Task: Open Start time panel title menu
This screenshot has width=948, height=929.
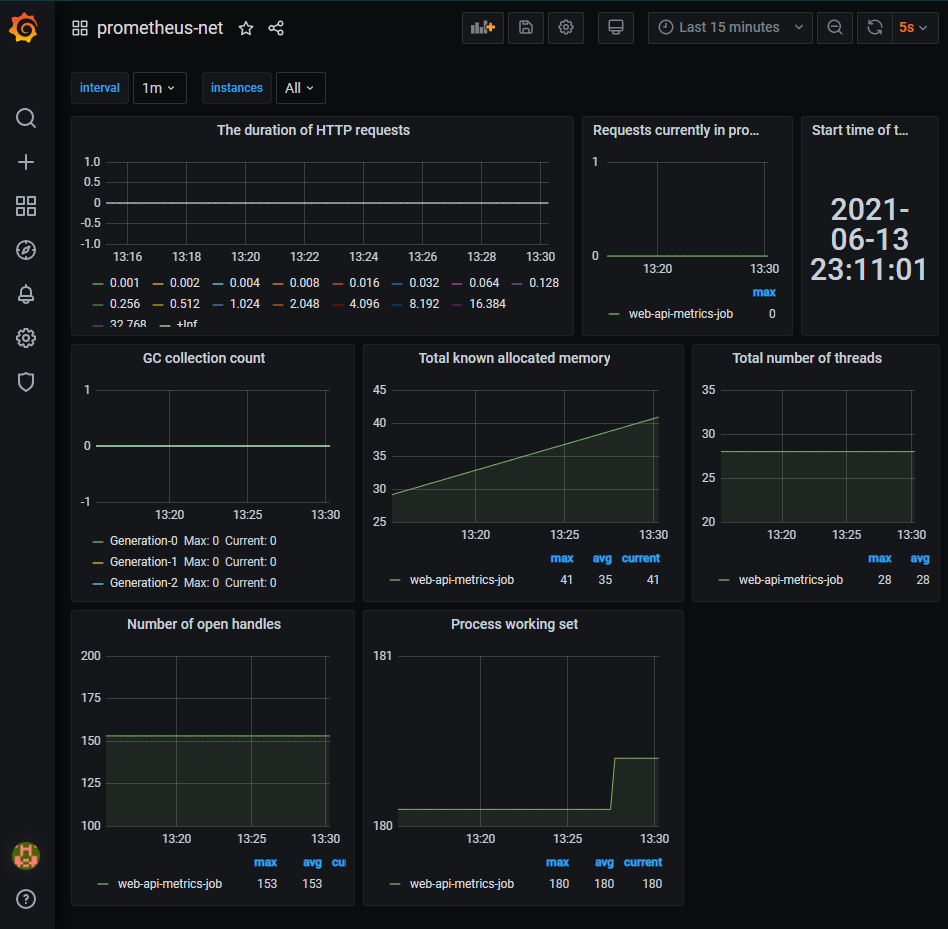Action: pyautogui.click(x=860, y=131)
